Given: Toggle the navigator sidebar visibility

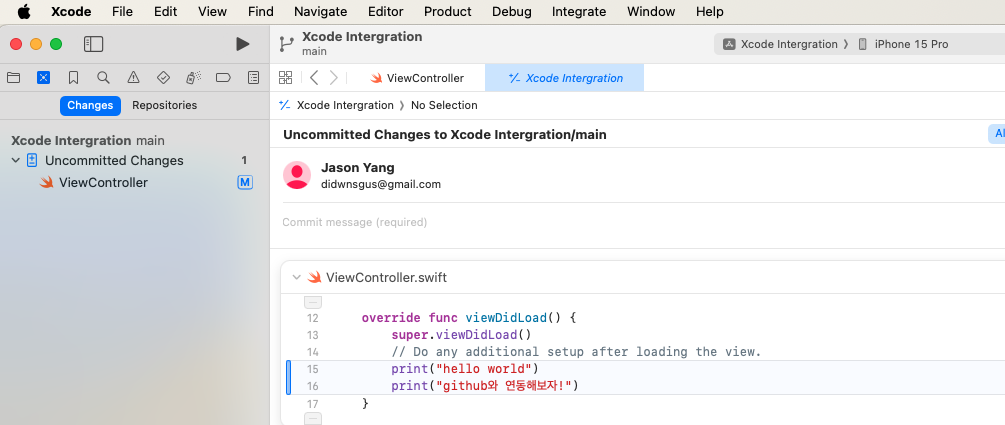Looking at the screenshot, I should [94, 44].
